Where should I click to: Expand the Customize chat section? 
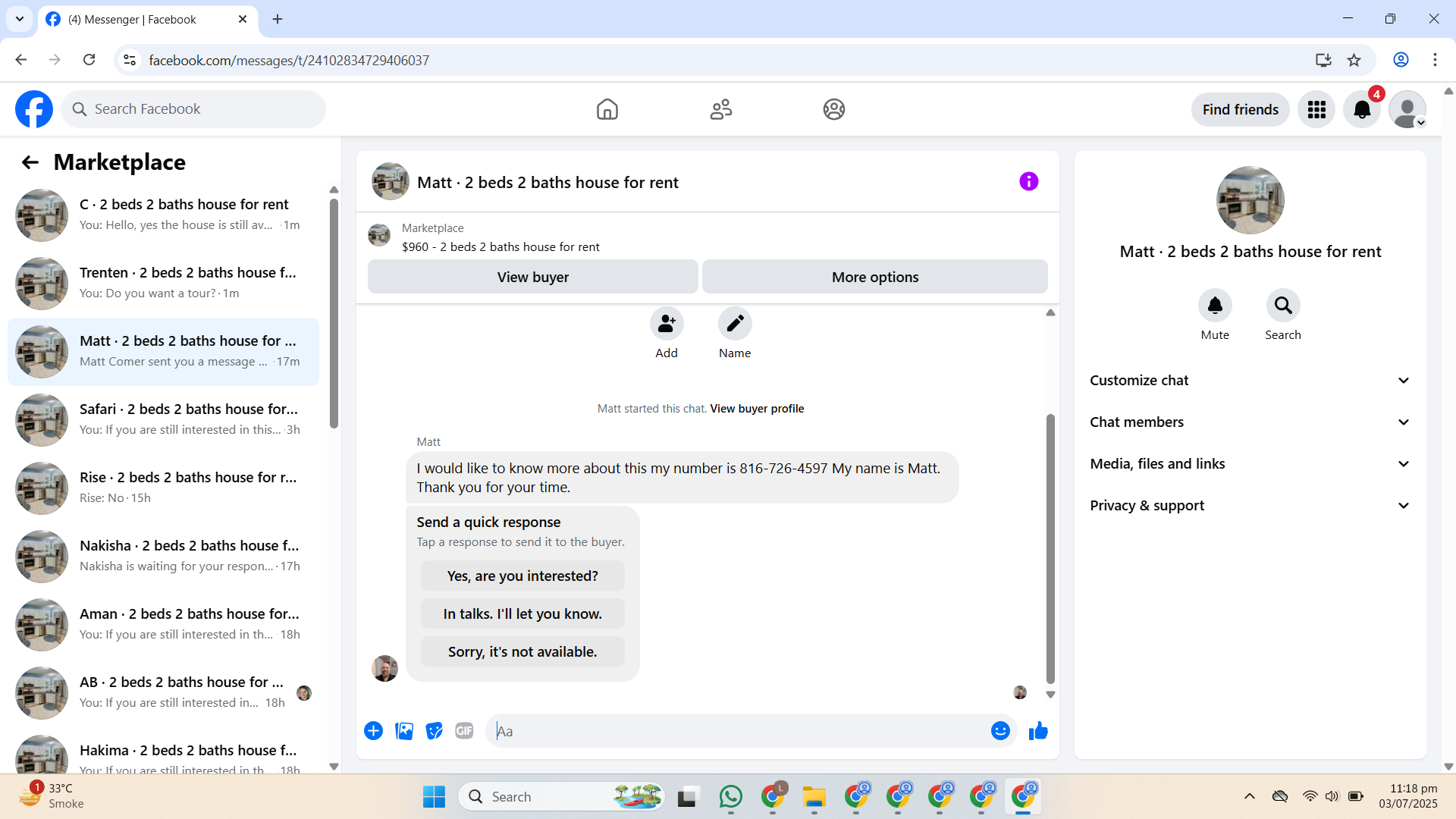[x=1250, y=381]
